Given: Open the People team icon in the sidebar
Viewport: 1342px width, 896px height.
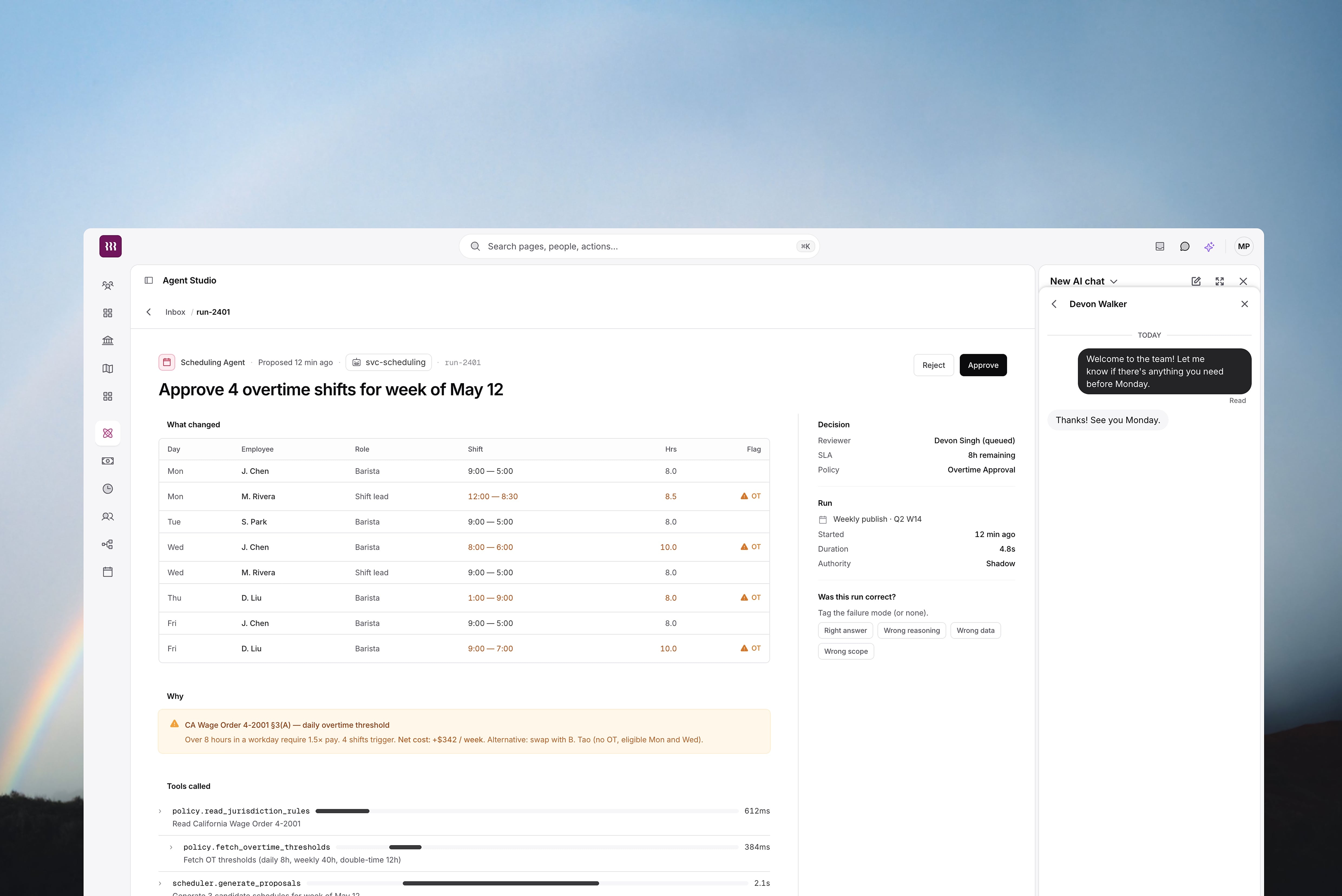Looking at the screenshot, I should click(x=107, y=285).
